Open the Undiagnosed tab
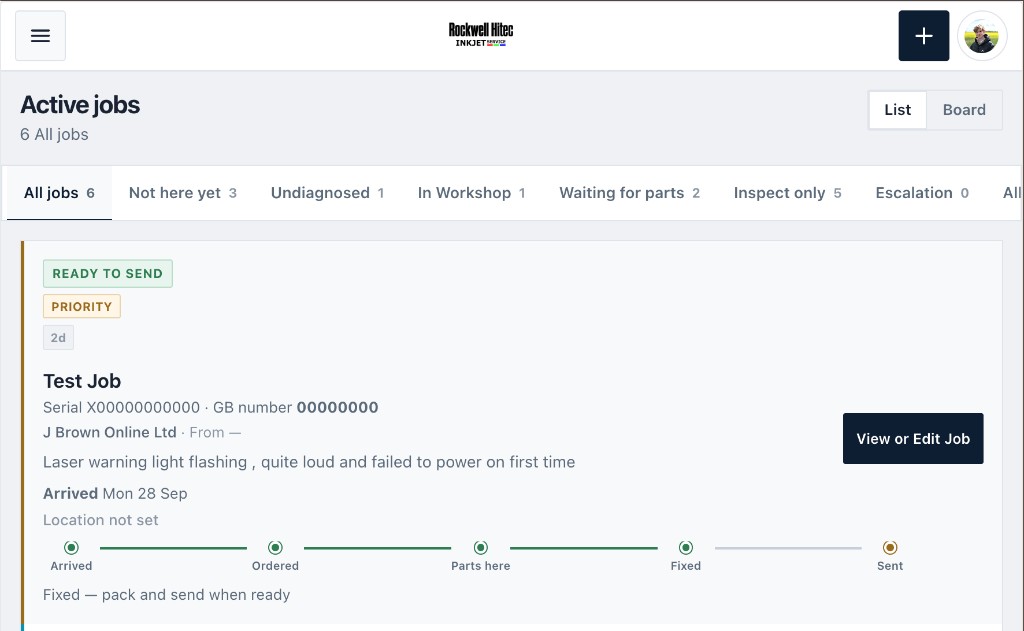Screen dimensions: 1024x631 327,193
